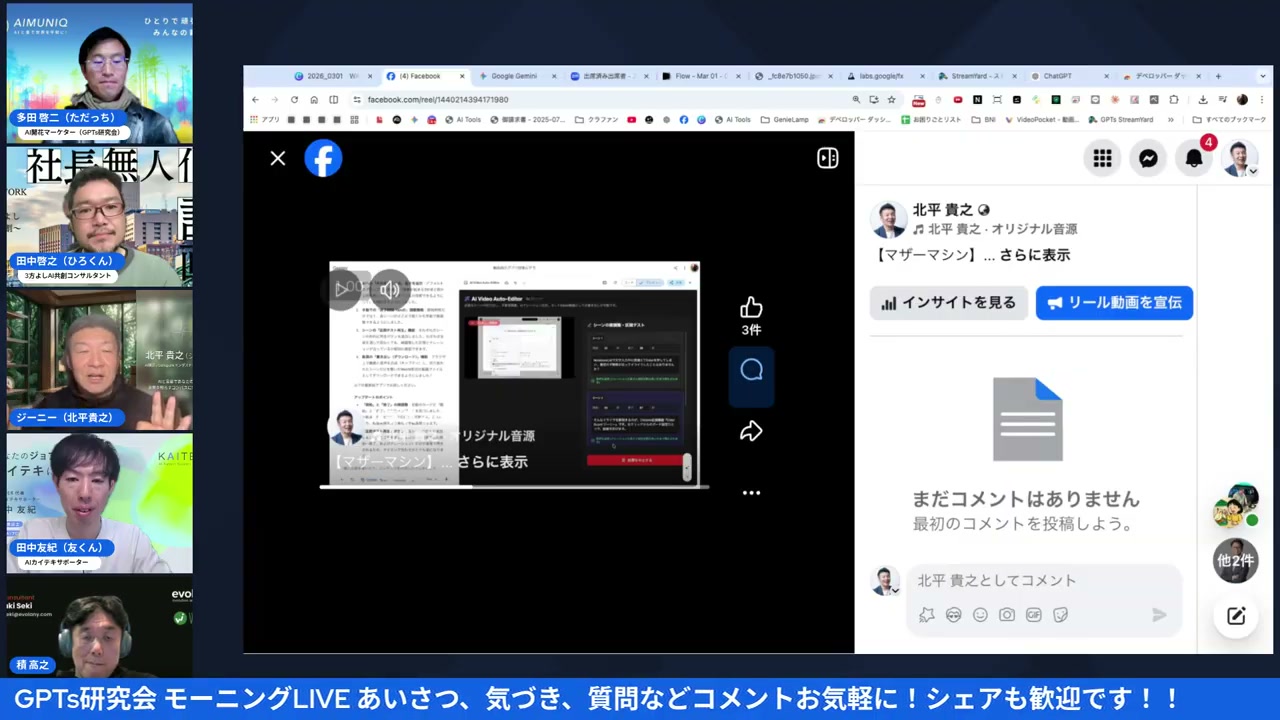Open インサイトを見る insights link
The image size is (1280, 720).
948,302
